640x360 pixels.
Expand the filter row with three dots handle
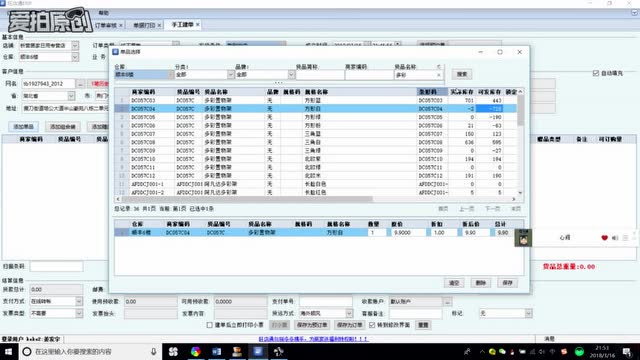(278, 83)
